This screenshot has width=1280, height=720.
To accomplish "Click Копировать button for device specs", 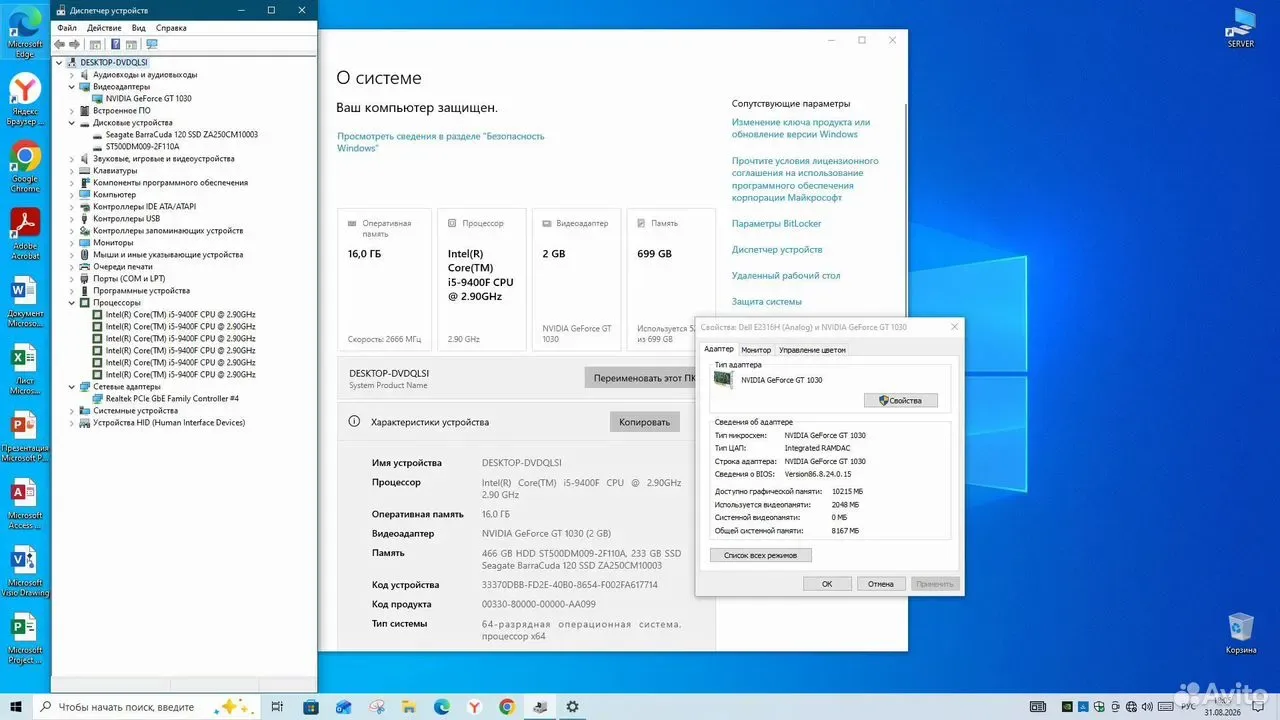I will pyautogui.click(x=645, y=422).
